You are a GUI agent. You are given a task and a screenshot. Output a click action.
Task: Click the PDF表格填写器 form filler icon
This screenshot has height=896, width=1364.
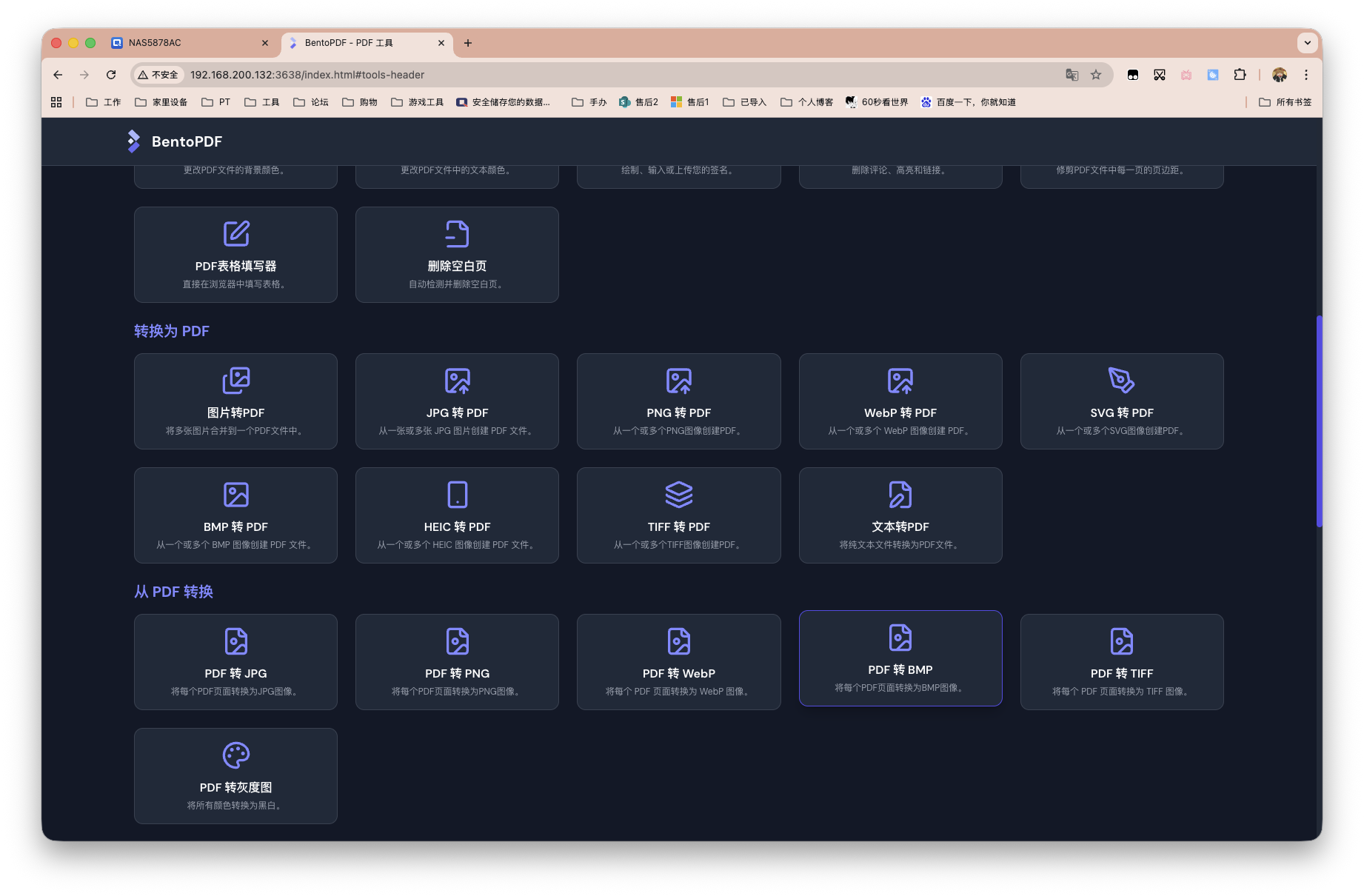coord(235,234)
